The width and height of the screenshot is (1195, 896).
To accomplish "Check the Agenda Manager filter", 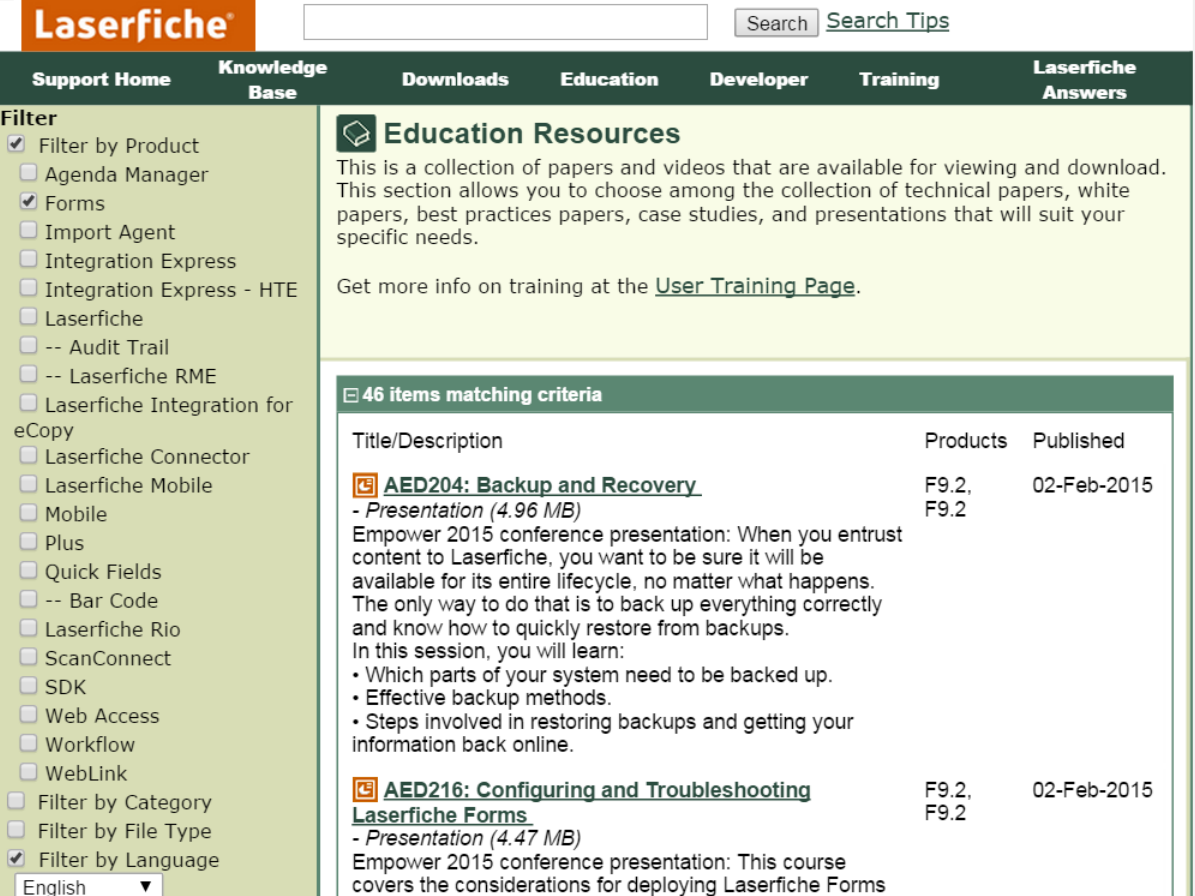I will coord(28,172).
